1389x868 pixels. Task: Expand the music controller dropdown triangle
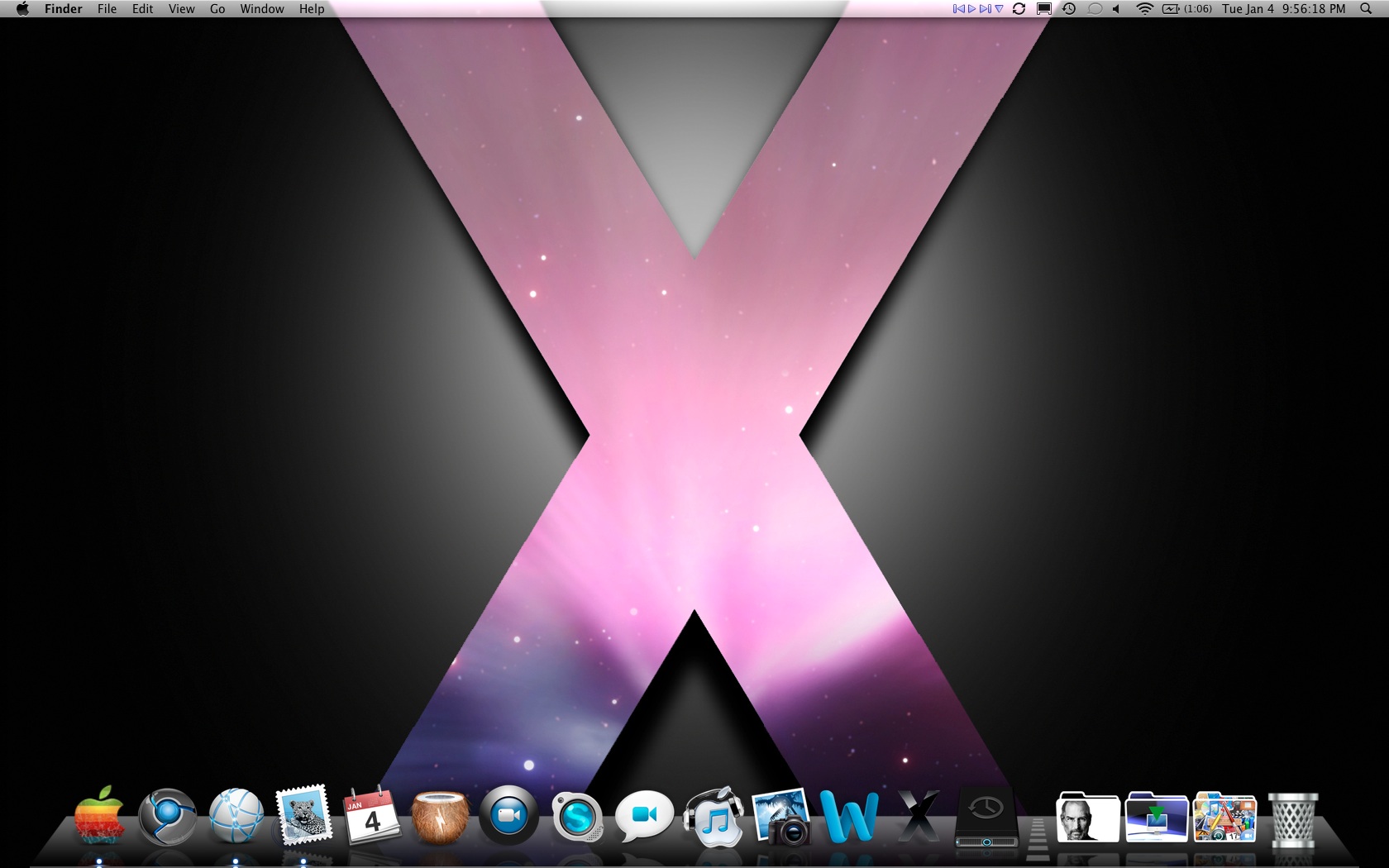click(999, 9)
